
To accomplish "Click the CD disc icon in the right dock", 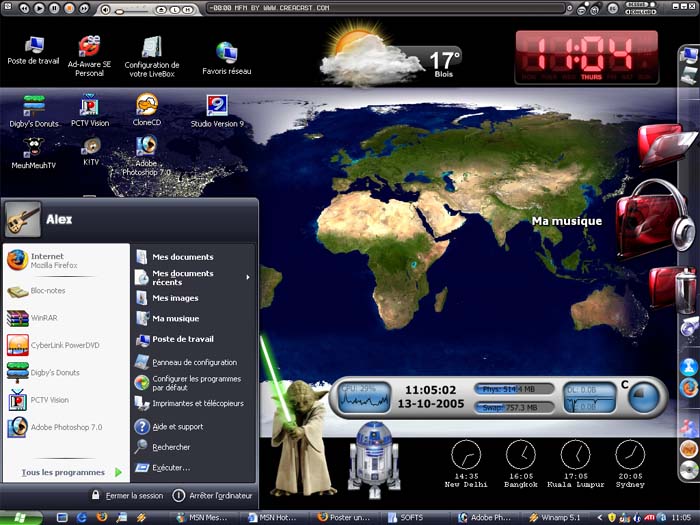I will (x=689, y=470).
